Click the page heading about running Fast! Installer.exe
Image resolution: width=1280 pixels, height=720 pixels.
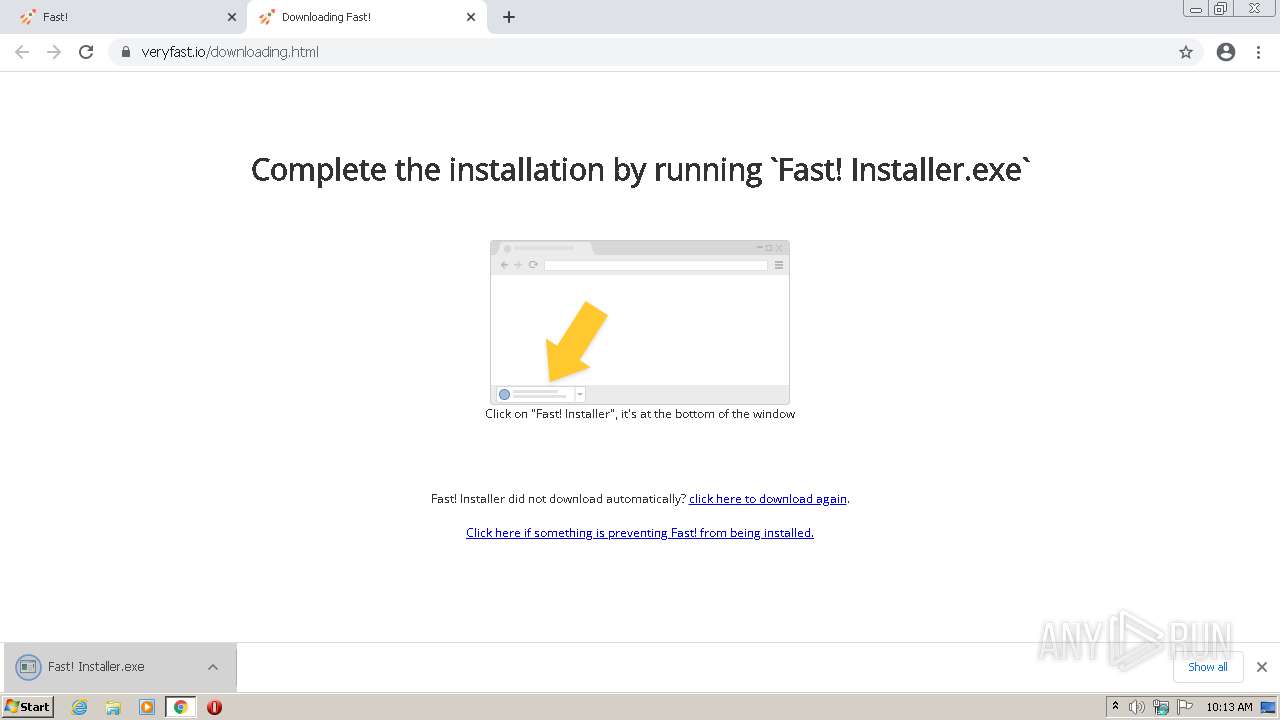pos(640,170)
